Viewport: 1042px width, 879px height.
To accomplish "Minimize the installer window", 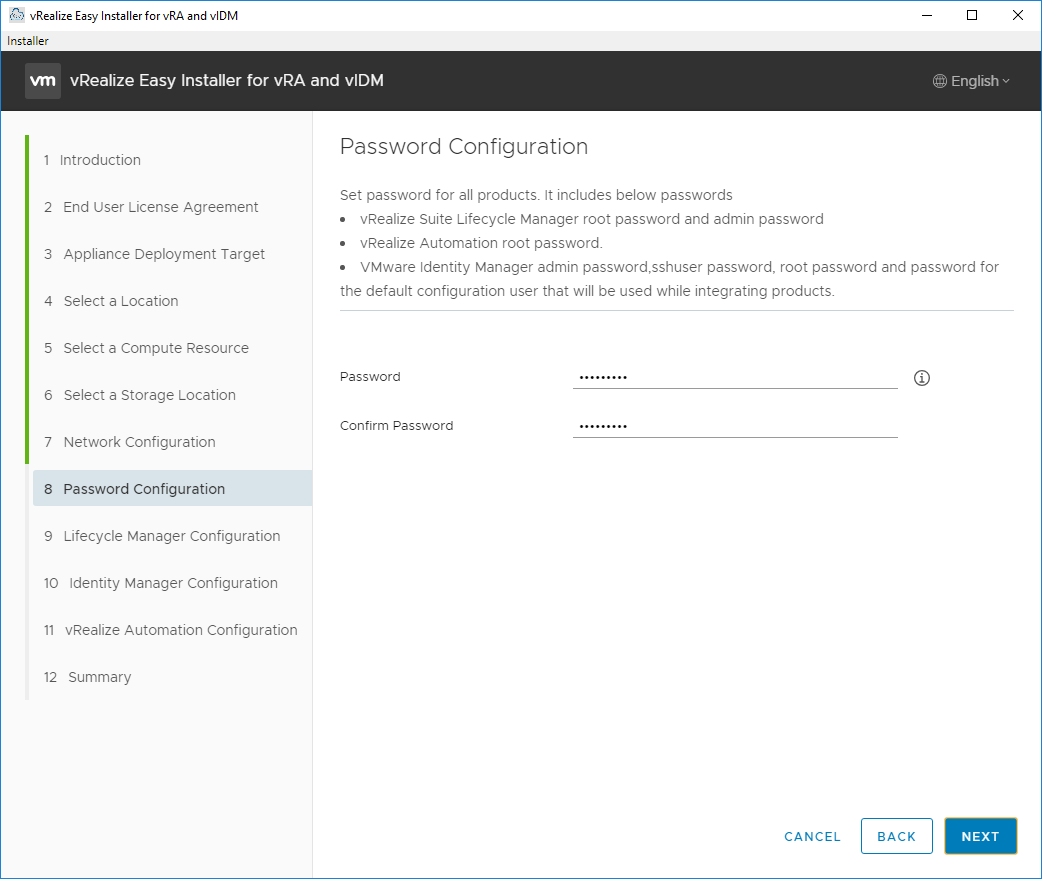I will [927, 15].
